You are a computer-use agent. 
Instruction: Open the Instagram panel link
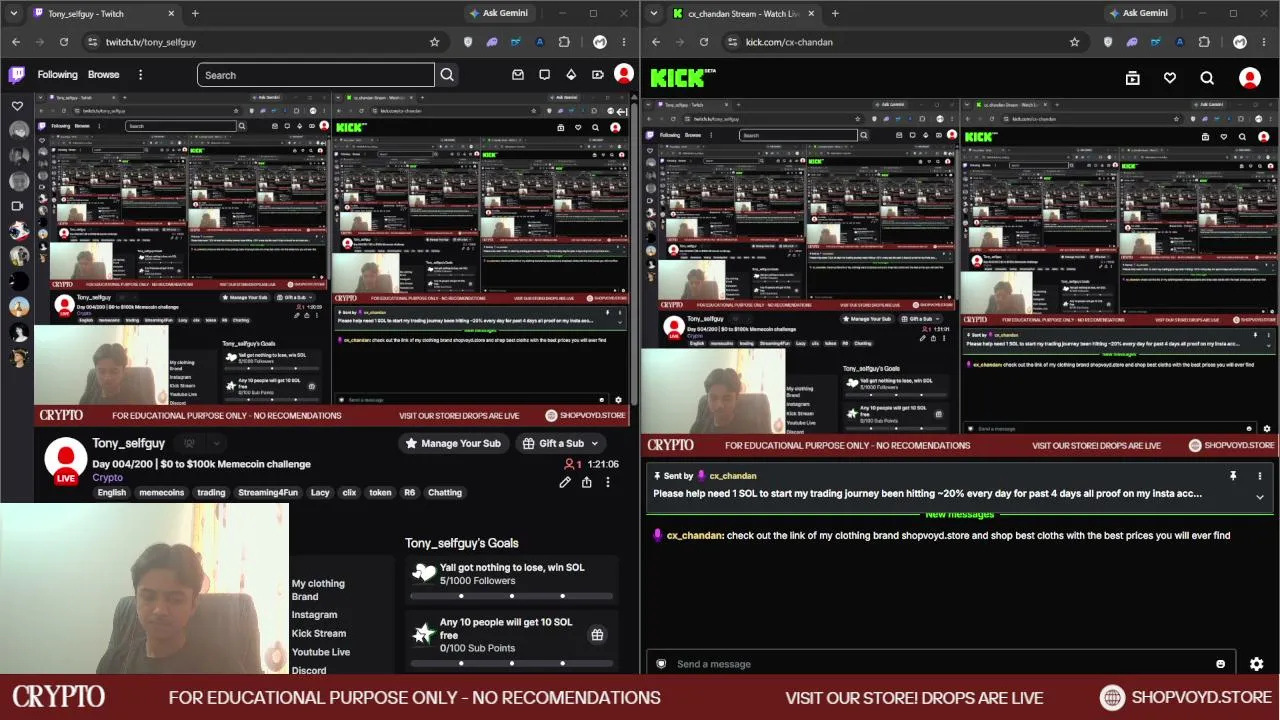coord(314,615)
